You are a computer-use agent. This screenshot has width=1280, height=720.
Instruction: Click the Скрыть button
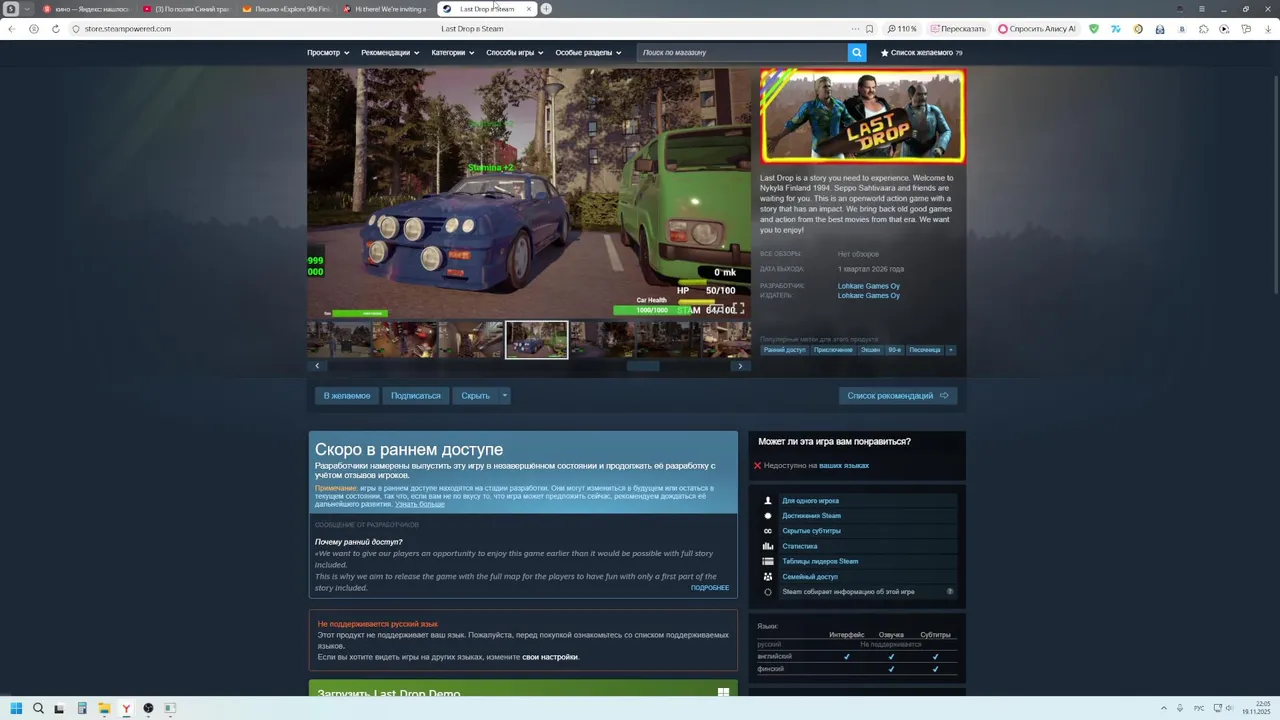coord(475,396)
